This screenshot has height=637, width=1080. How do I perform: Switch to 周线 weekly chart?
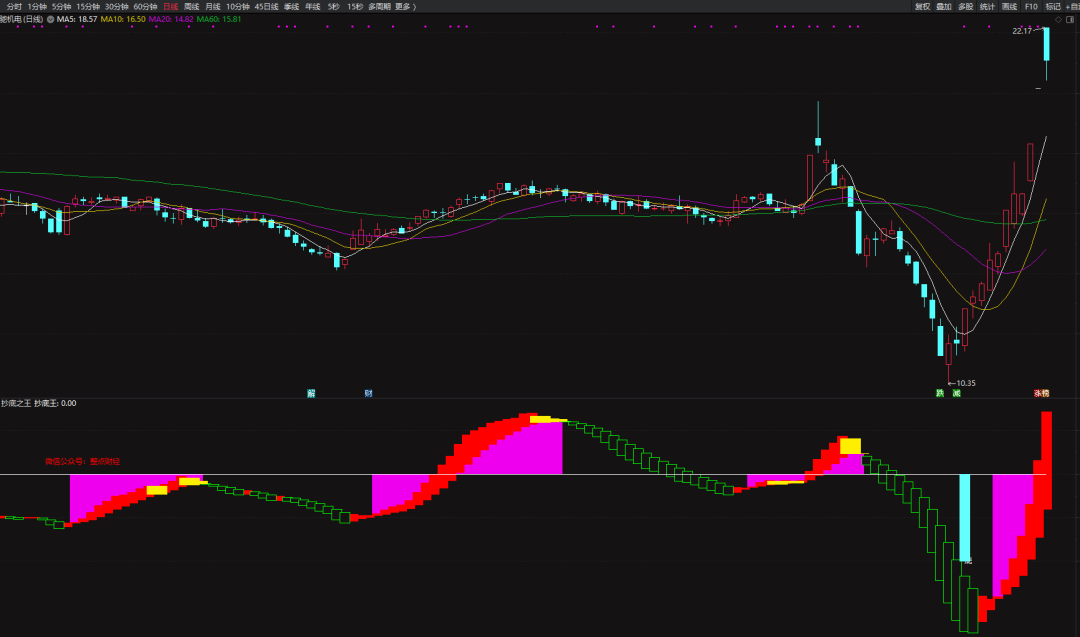[x=191, y=6]
